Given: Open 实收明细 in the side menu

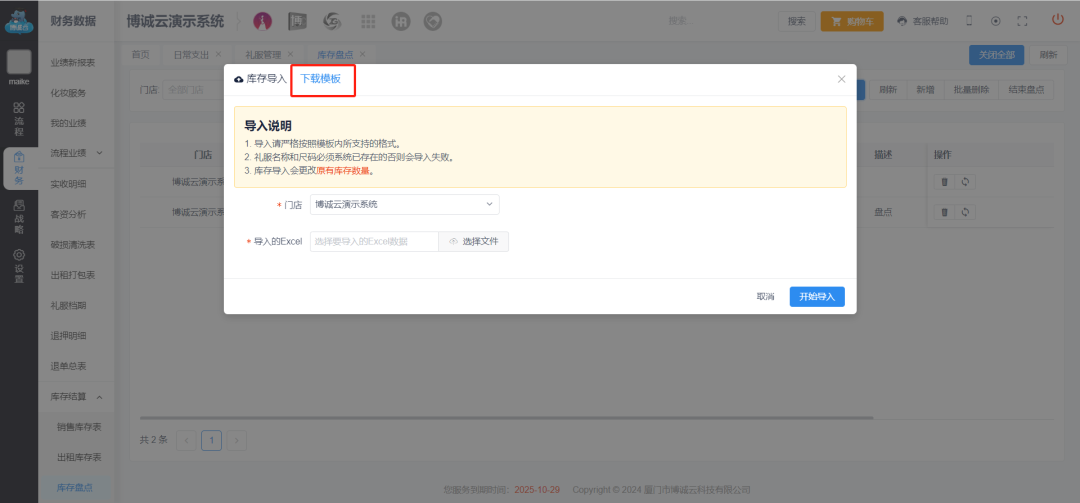Looking at the screenshot, I should [68, 184].
